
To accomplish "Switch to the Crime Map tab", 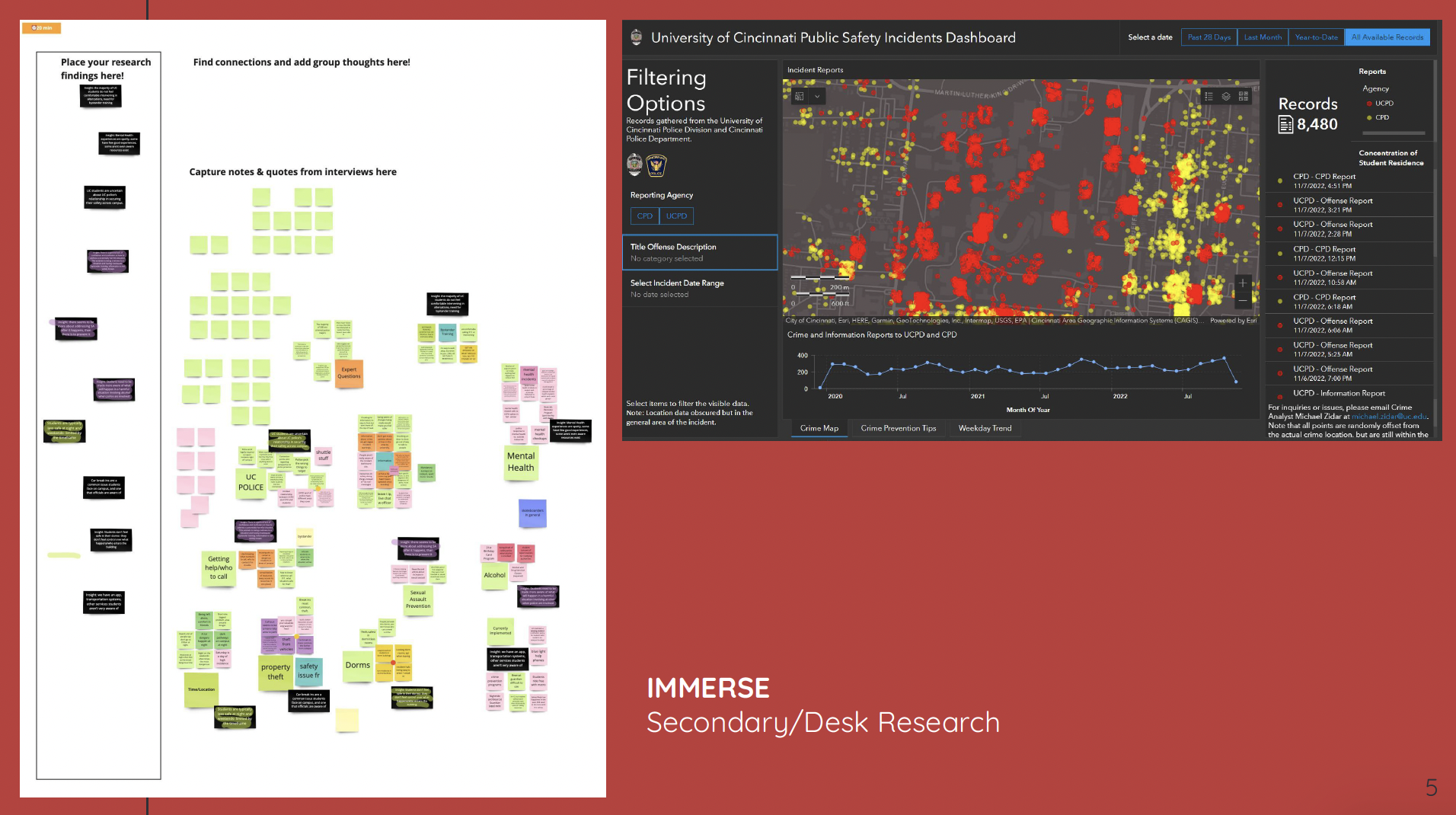I will tap(819, 428).
